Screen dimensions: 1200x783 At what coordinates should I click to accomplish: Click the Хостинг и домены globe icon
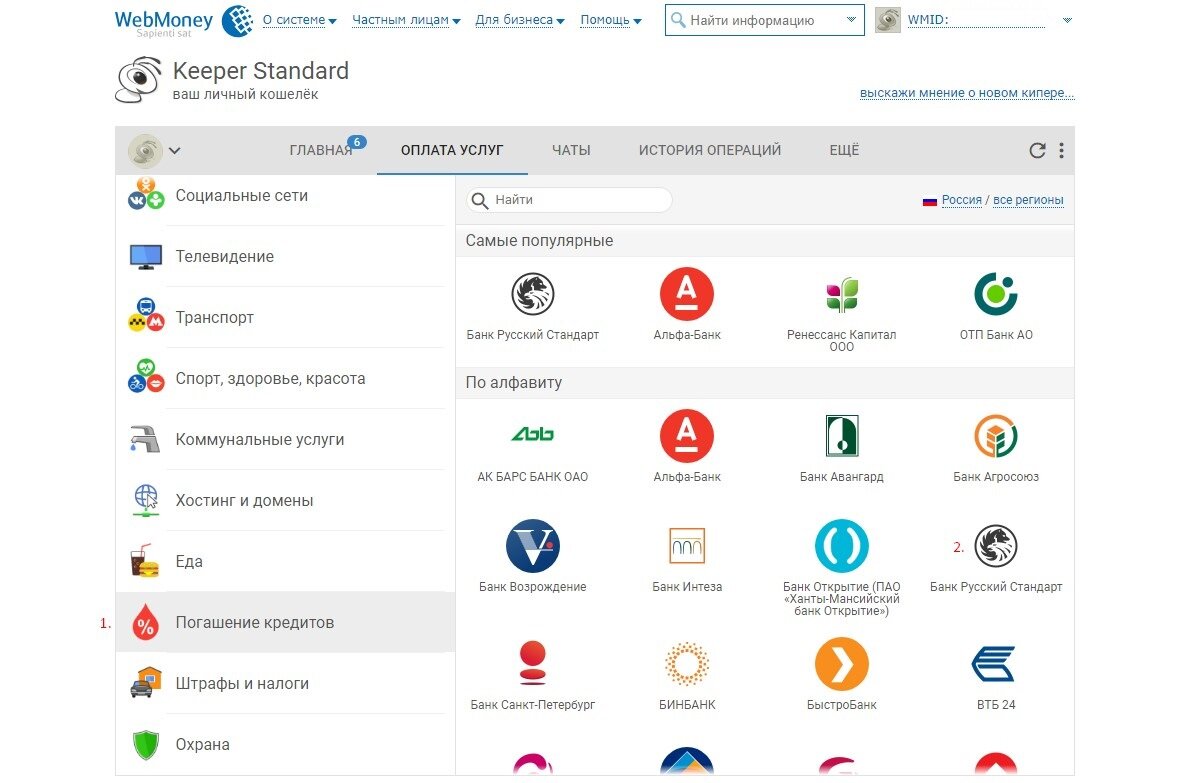(x=146, y=500)
